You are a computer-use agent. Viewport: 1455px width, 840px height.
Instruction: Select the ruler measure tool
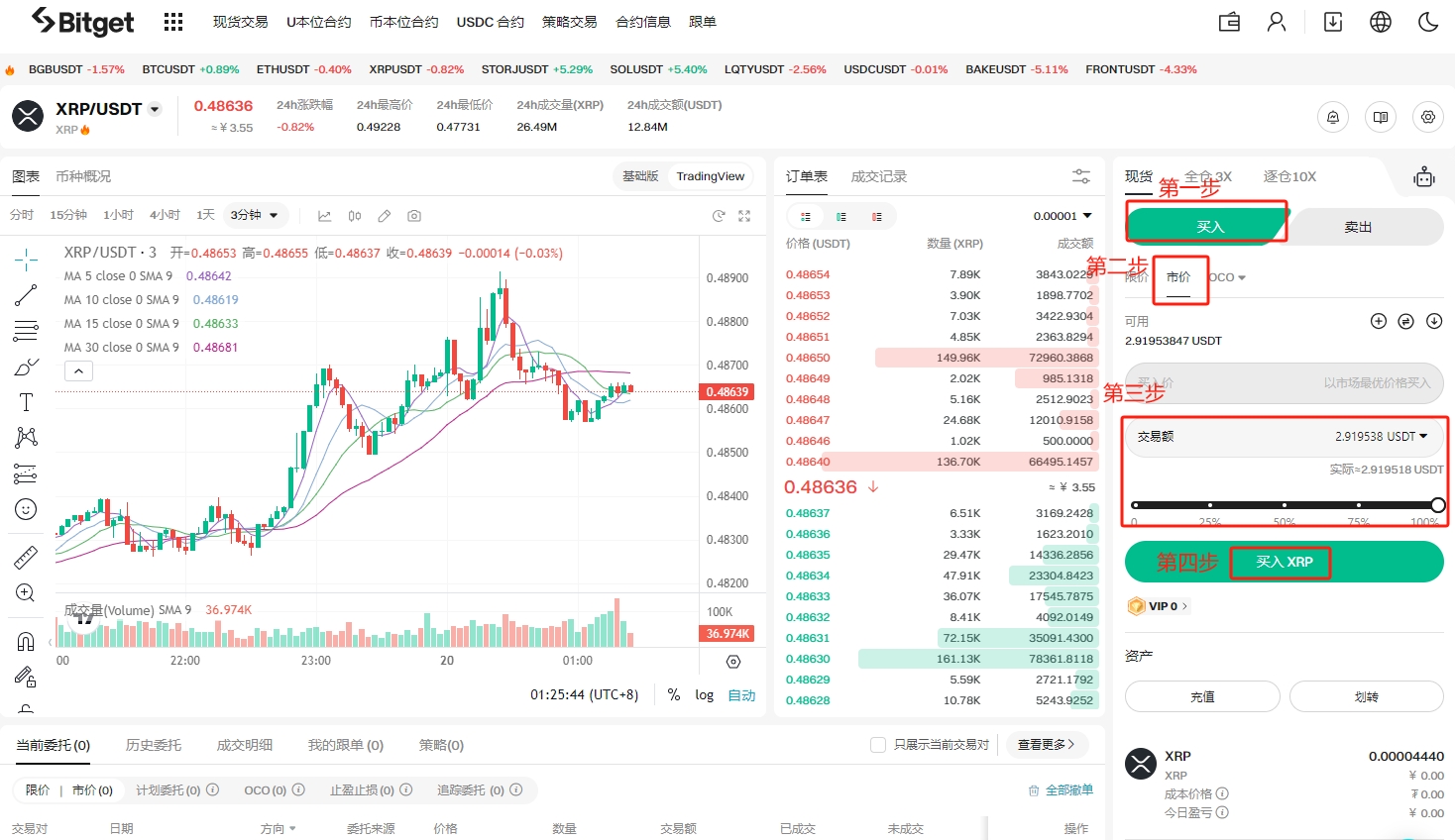click(27, 558)
